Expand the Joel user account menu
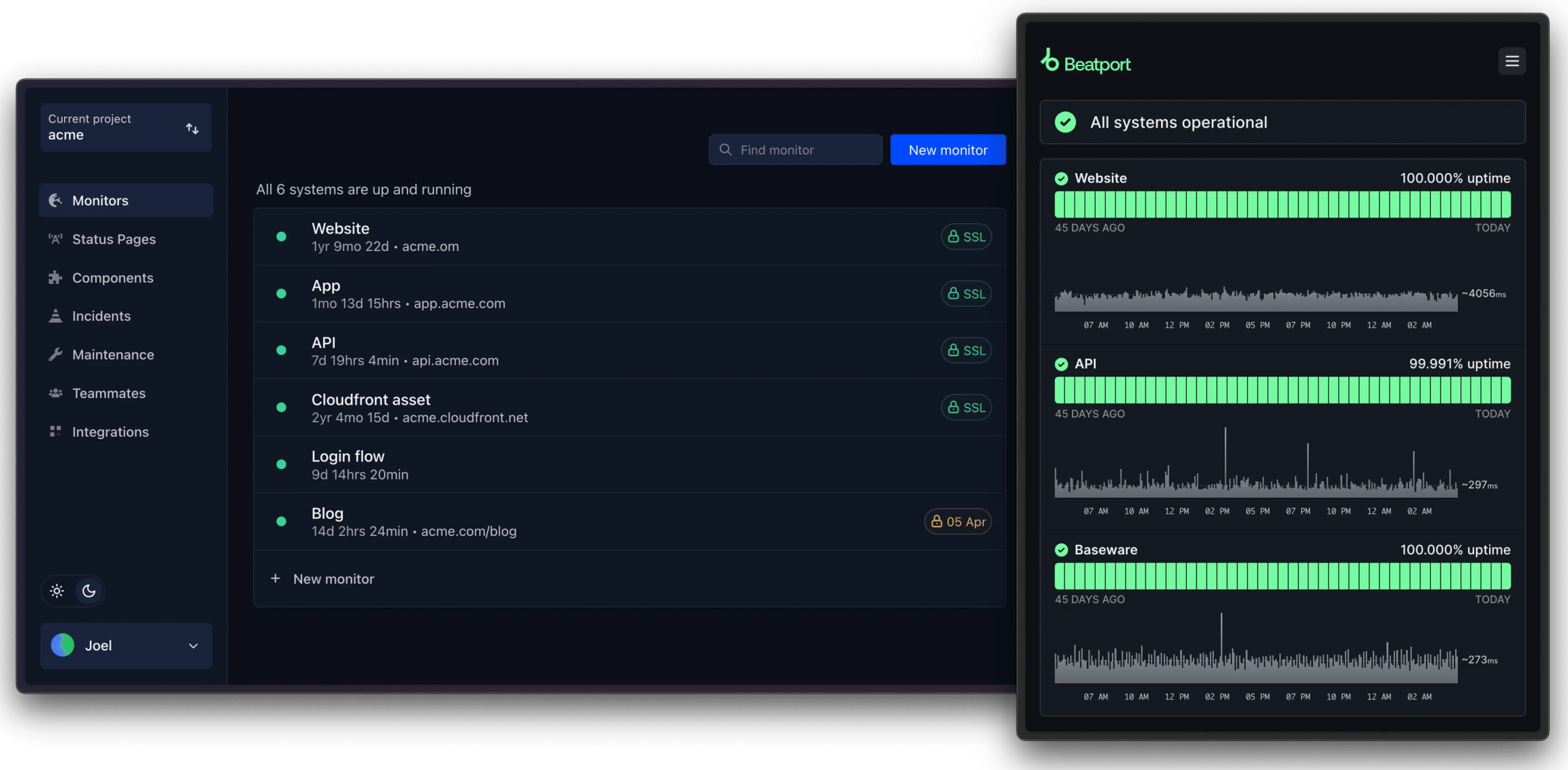 (x=126, y=646)
